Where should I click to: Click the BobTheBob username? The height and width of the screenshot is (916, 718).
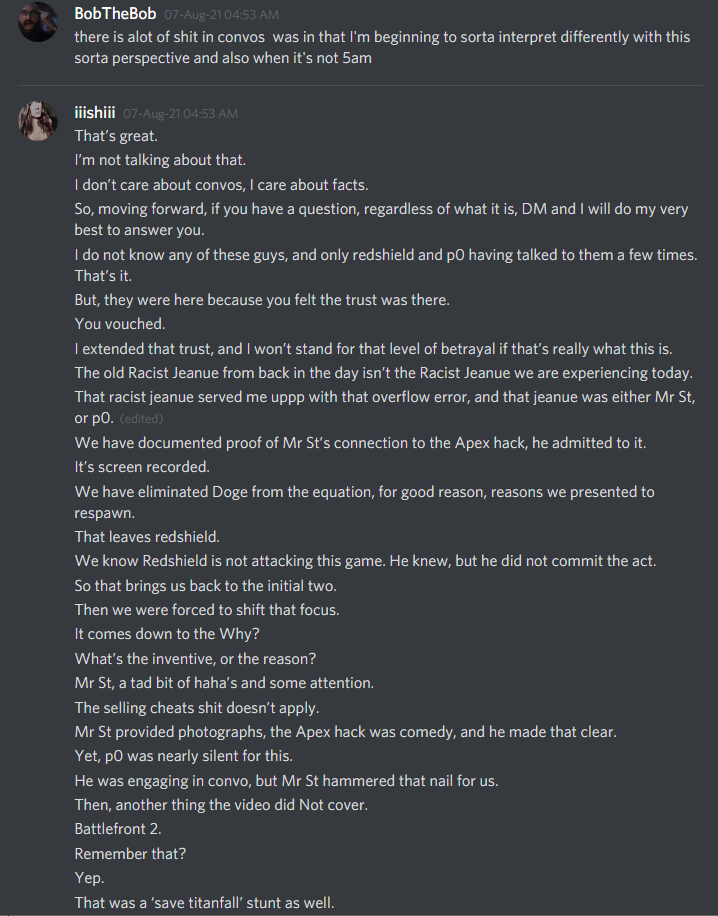coord(115,13)
